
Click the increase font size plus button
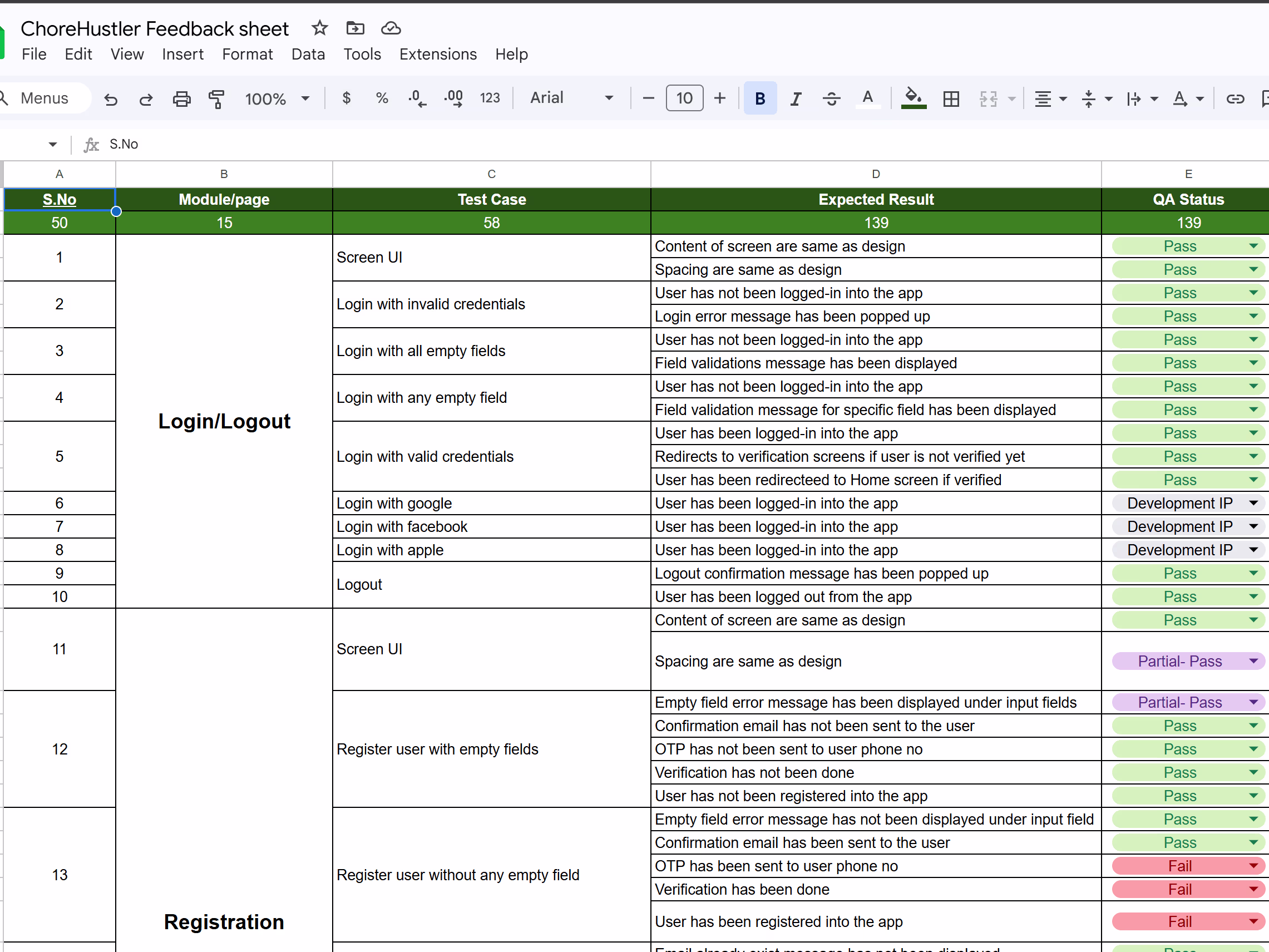[x=719, y=98]
